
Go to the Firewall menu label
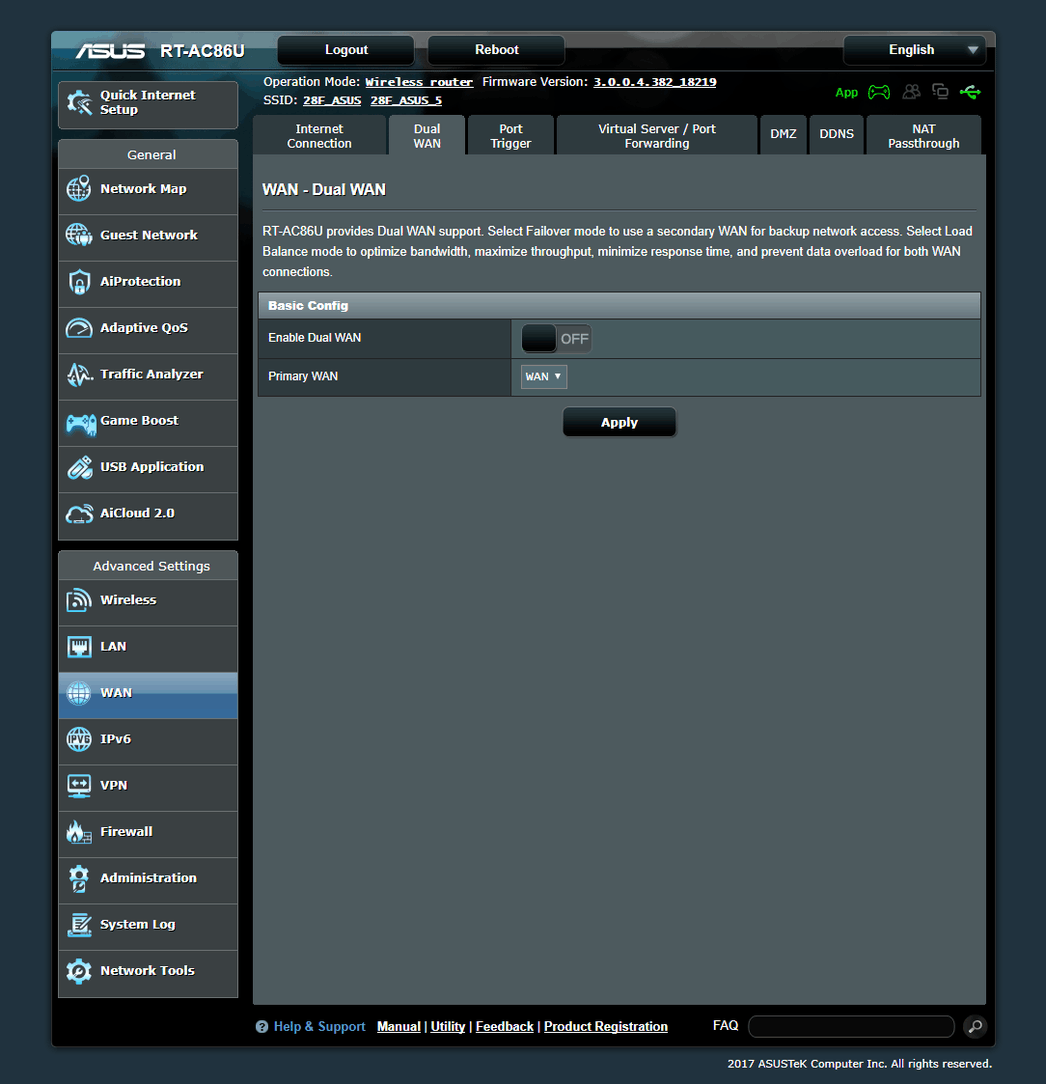click(126, 832)
